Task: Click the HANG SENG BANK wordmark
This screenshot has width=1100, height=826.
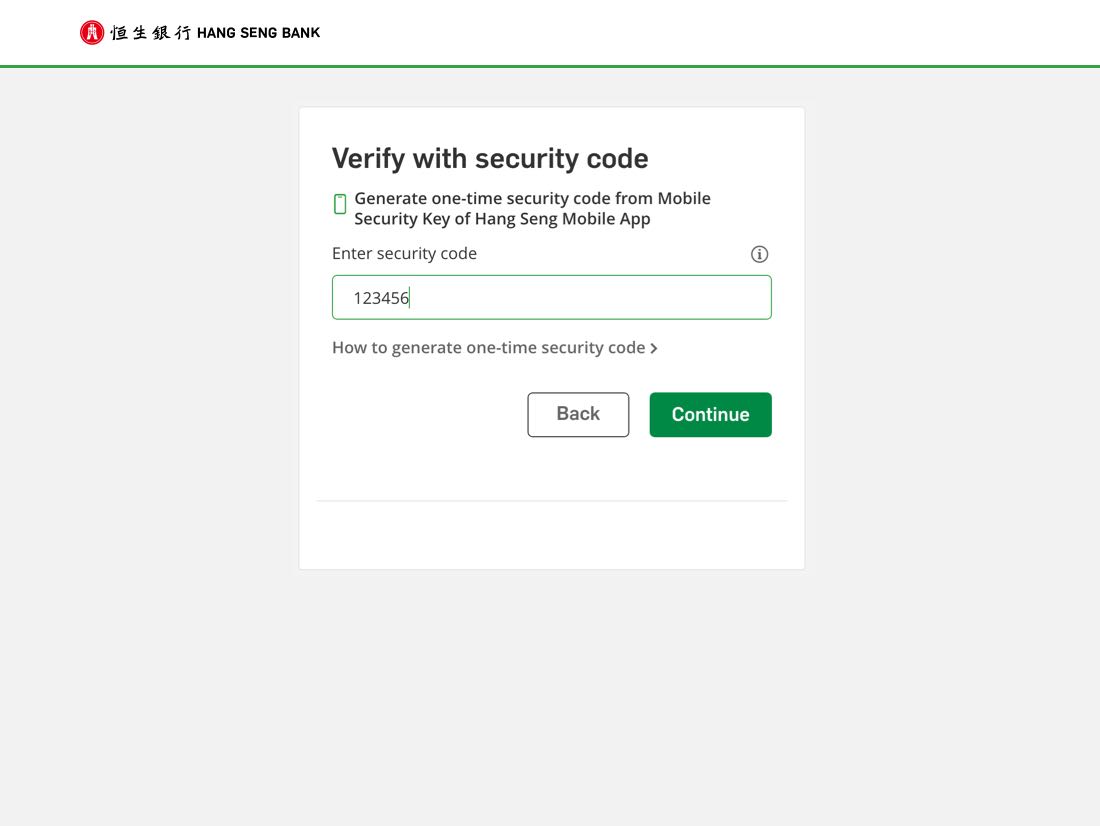Action: click(258, 33)
